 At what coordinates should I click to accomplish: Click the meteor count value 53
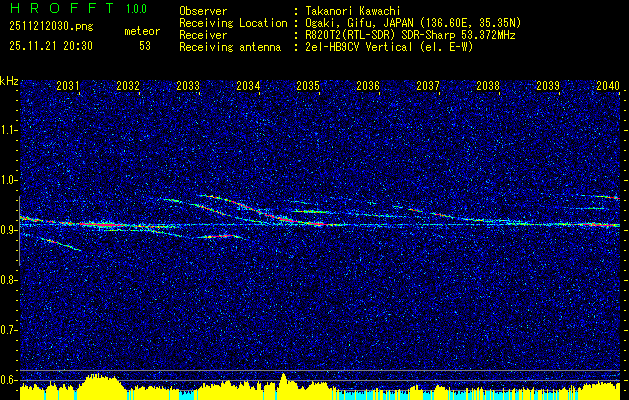(x=145, y=46)
